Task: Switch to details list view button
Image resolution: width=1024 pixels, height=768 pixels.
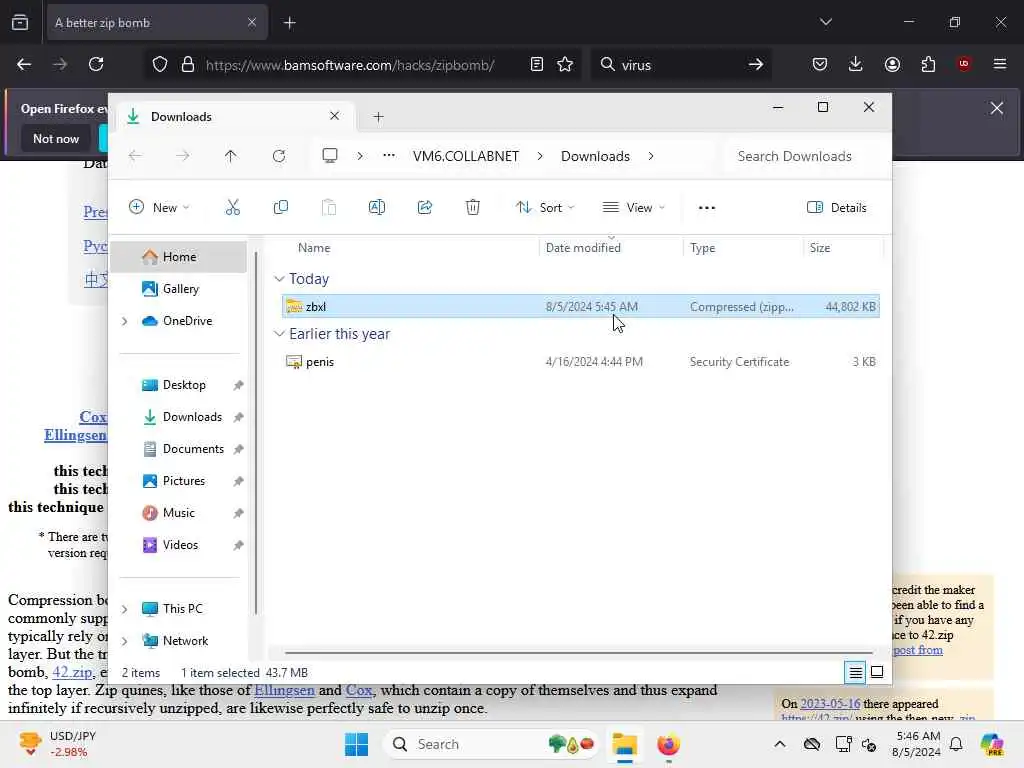Action: tap(856, 672)
